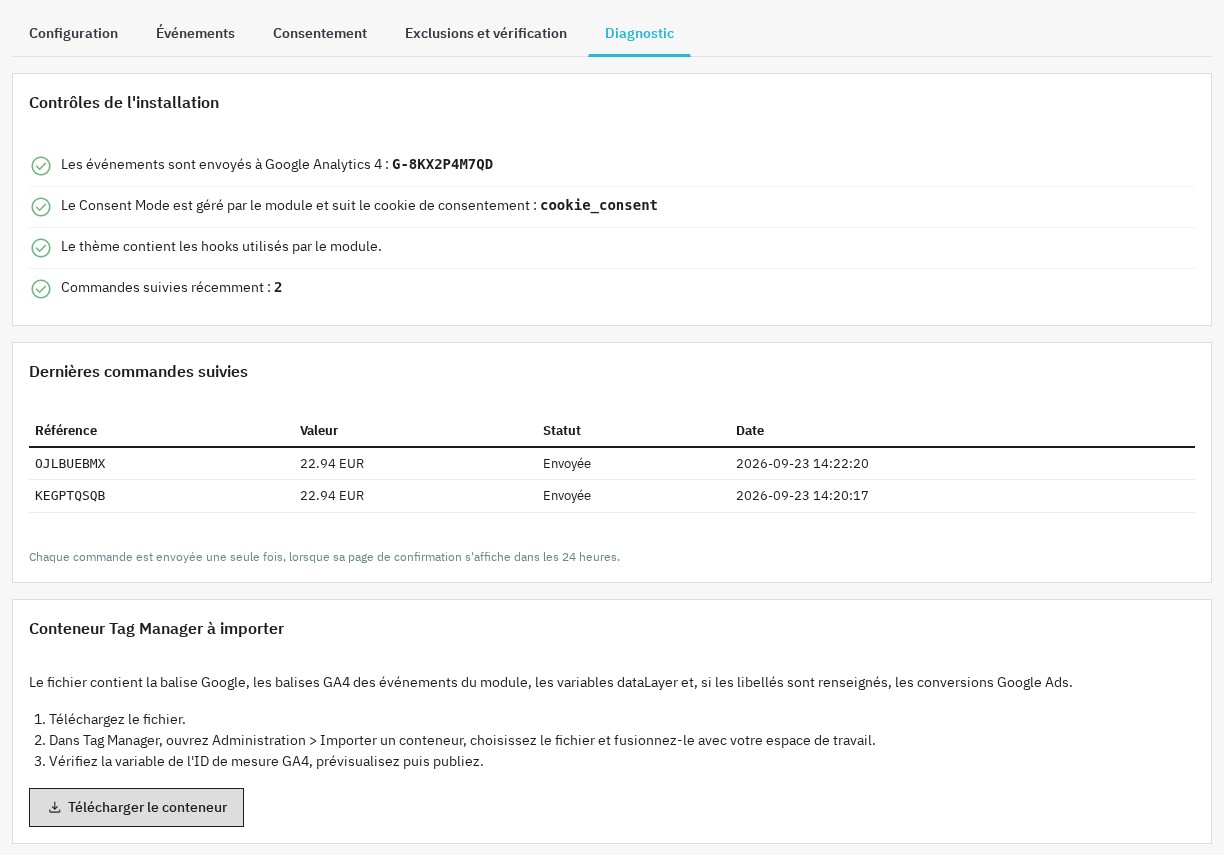
Task: Click the Statut column header
Action: click(x=562, y=430)
